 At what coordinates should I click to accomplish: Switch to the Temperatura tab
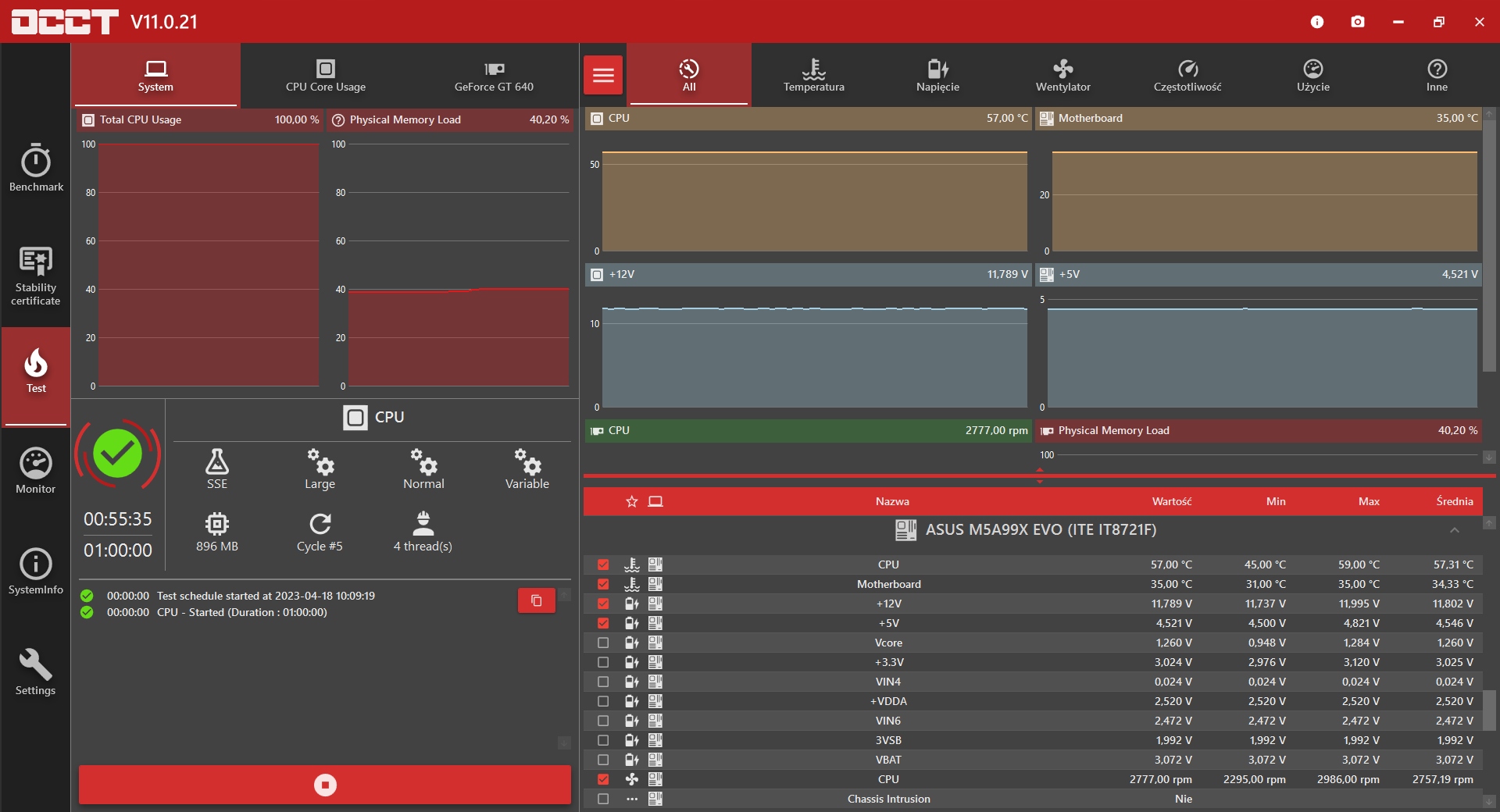click(x=813, y=75)
